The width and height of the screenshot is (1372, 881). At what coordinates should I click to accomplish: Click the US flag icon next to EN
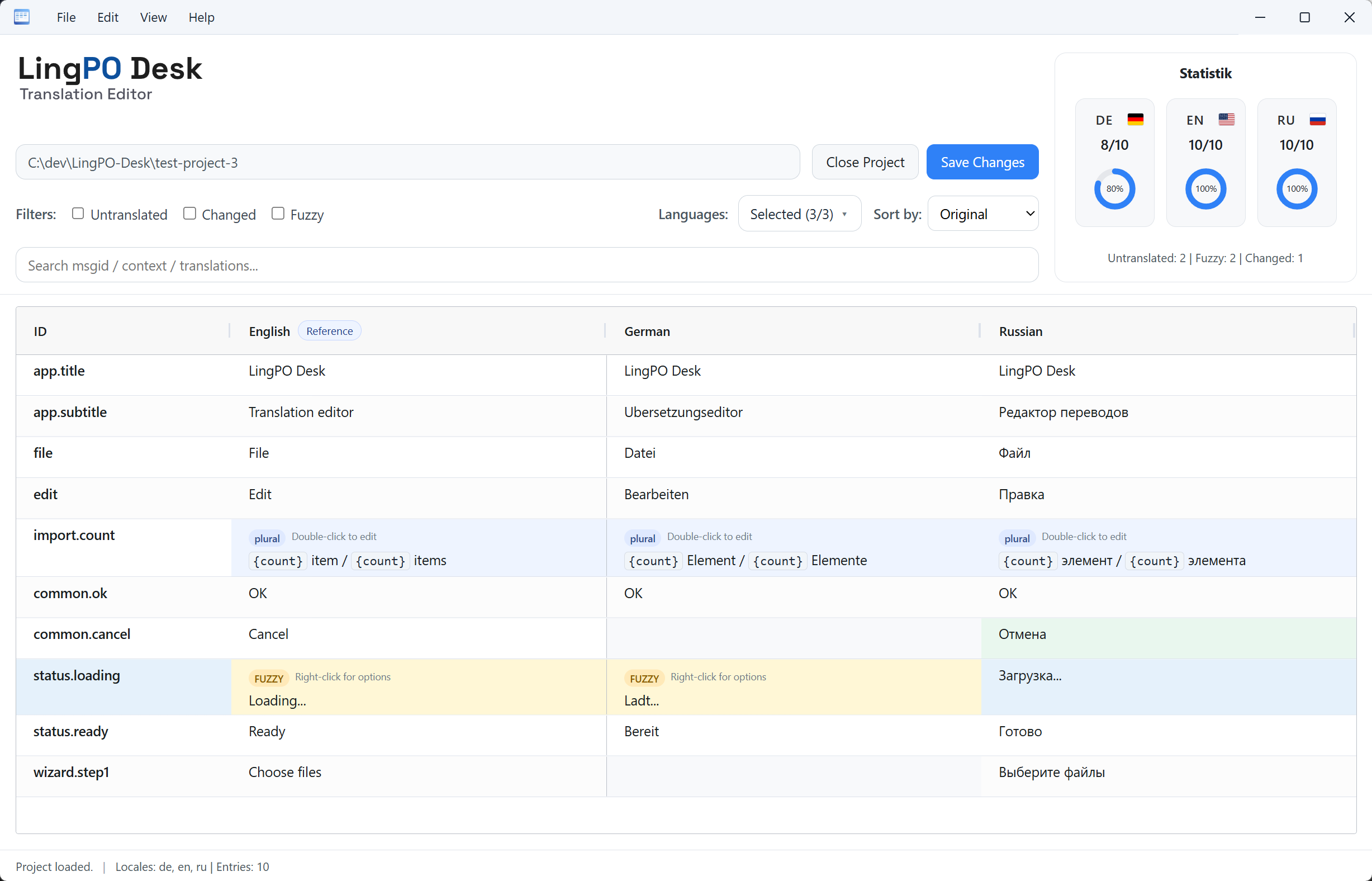pos(1226,120)
